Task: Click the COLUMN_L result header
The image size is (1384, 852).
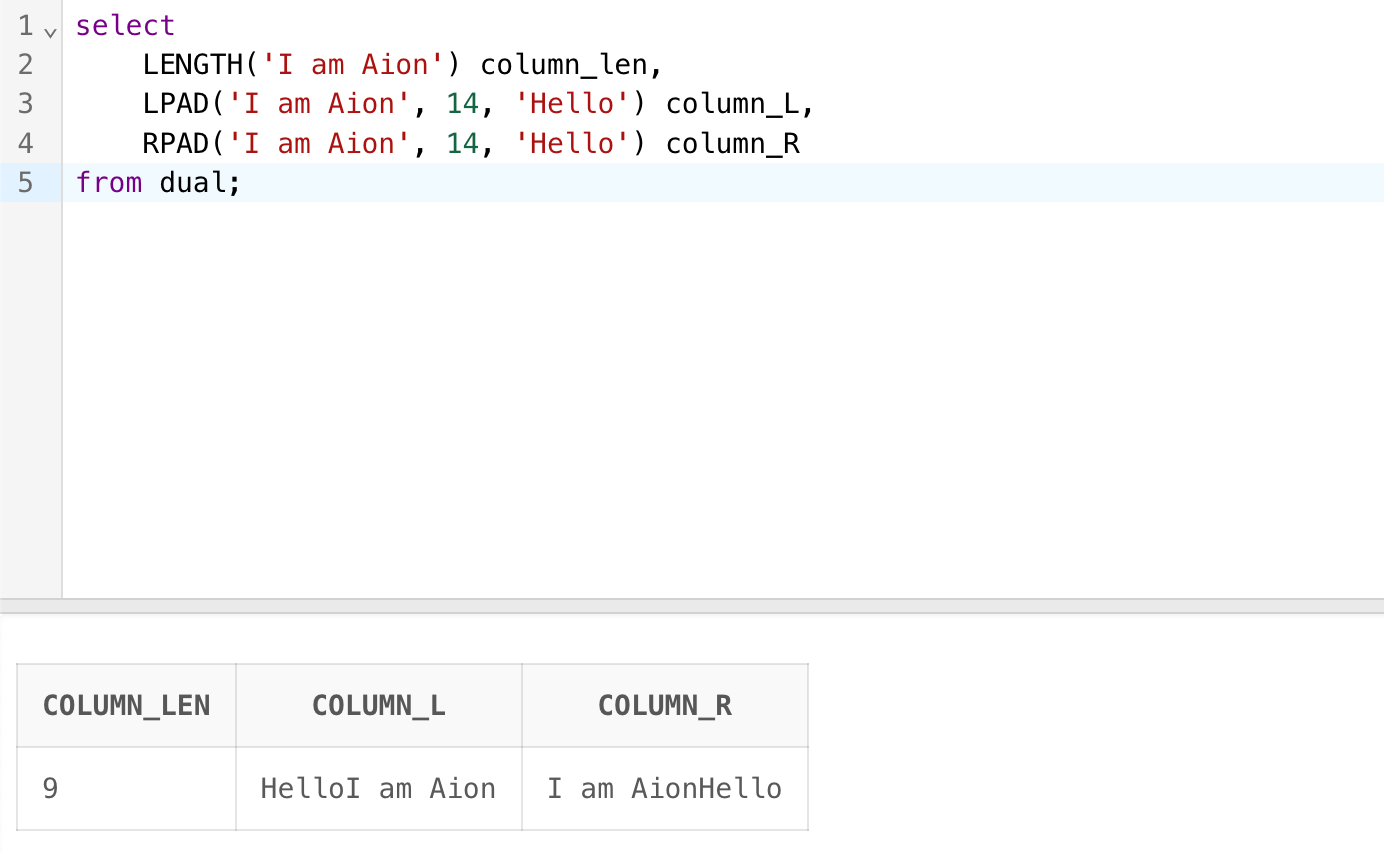Action: (x=378, y=706)
